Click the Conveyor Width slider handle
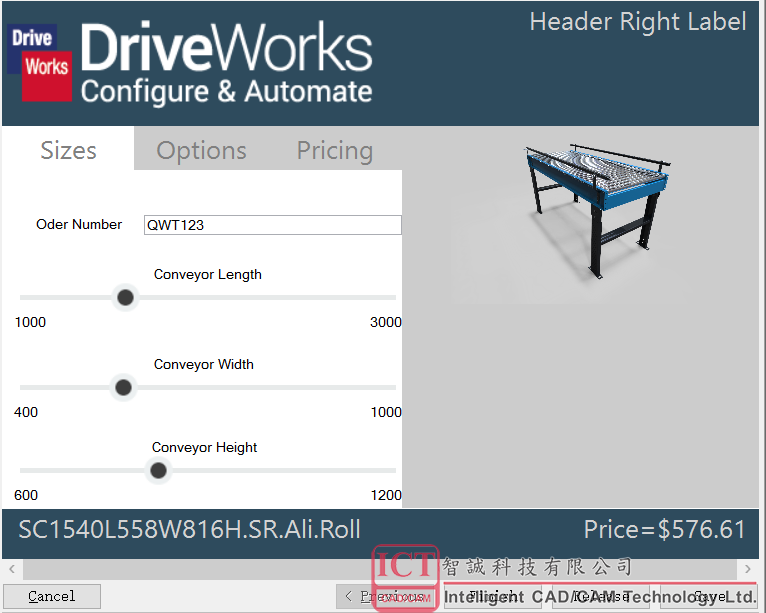Viewport: 766px width, 613px height. point(123,387)
